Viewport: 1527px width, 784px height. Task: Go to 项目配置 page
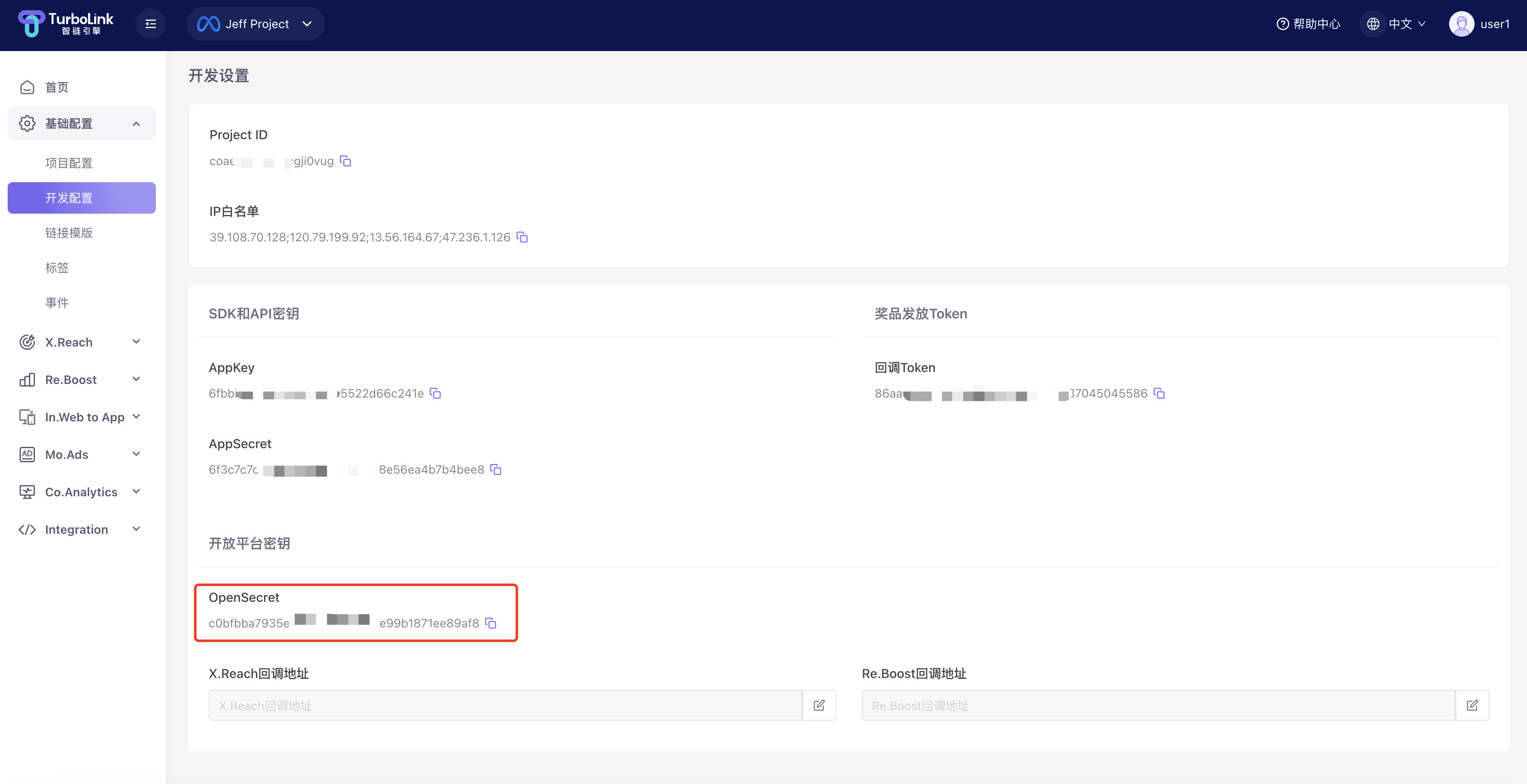pyautogui.click(x=69, y=163)
